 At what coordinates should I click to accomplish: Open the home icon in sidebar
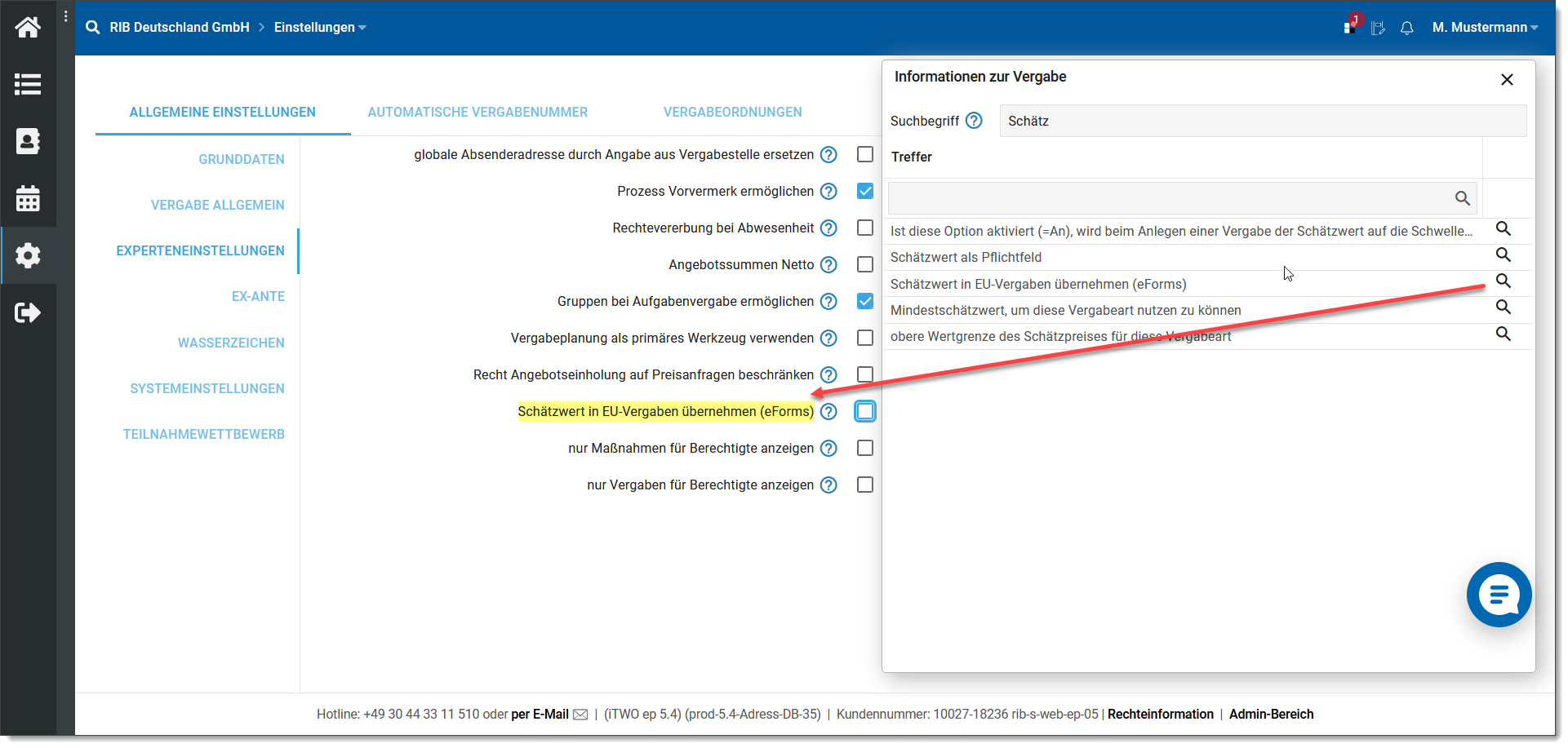tap(28, 28)
